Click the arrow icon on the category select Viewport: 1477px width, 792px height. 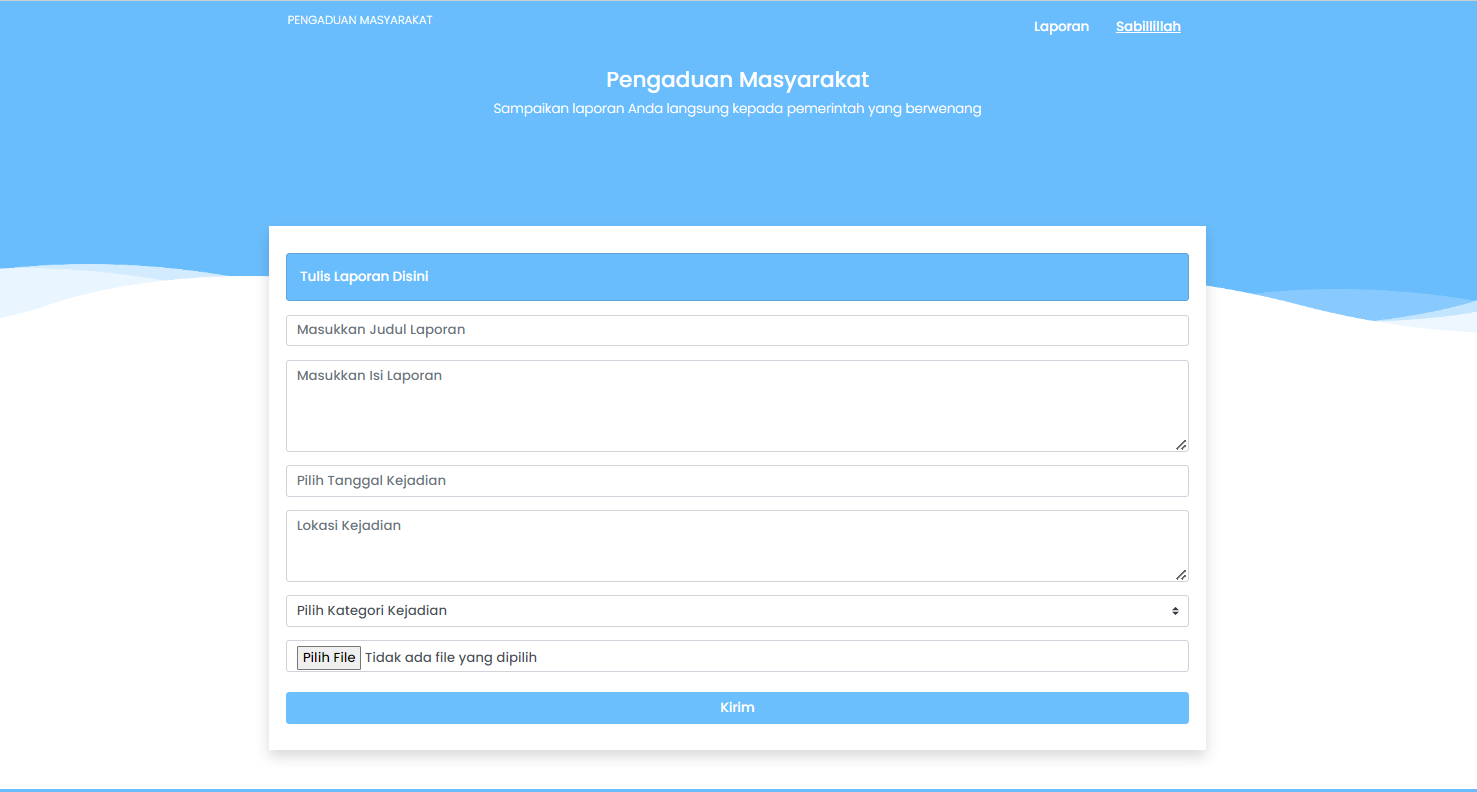1175,611
